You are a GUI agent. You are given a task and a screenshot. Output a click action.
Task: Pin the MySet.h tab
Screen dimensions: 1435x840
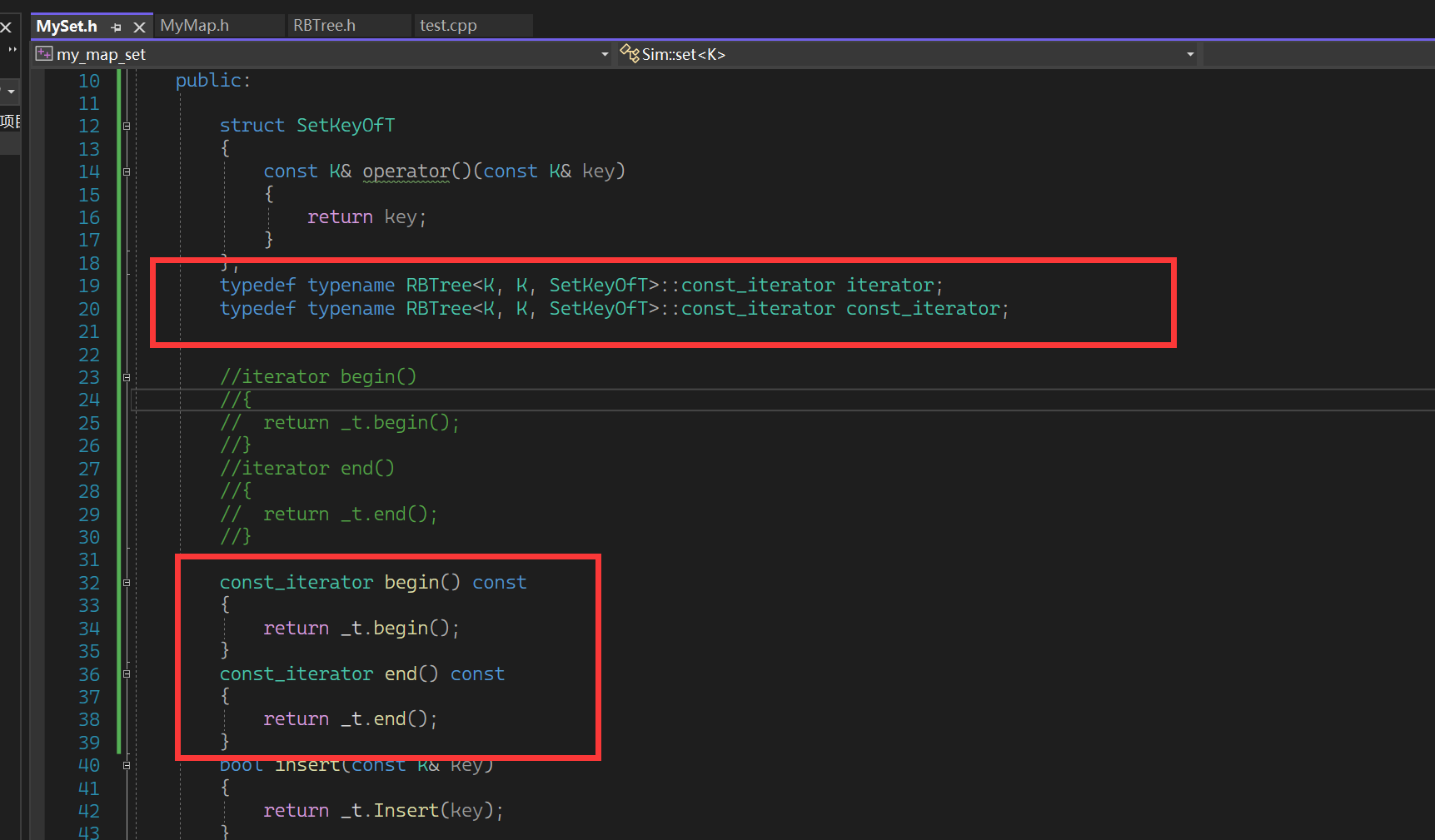(117, 27)
